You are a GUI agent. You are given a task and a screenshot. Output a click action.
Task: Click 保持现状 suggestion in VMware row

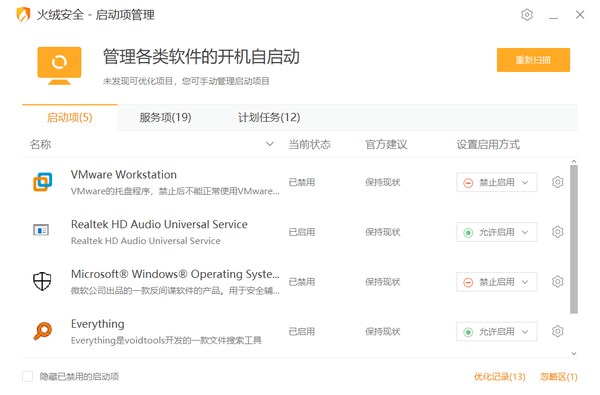[x=383, y=183]
